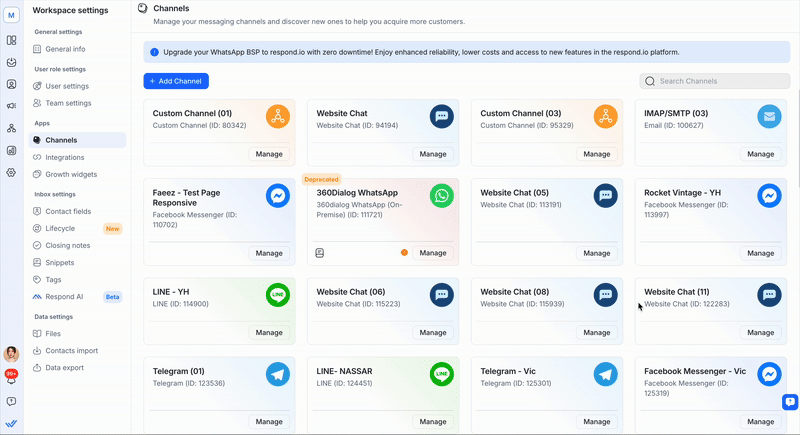Go to Integrations in settings menu
The image size is (800, 435).
click(x=65, y=157)
